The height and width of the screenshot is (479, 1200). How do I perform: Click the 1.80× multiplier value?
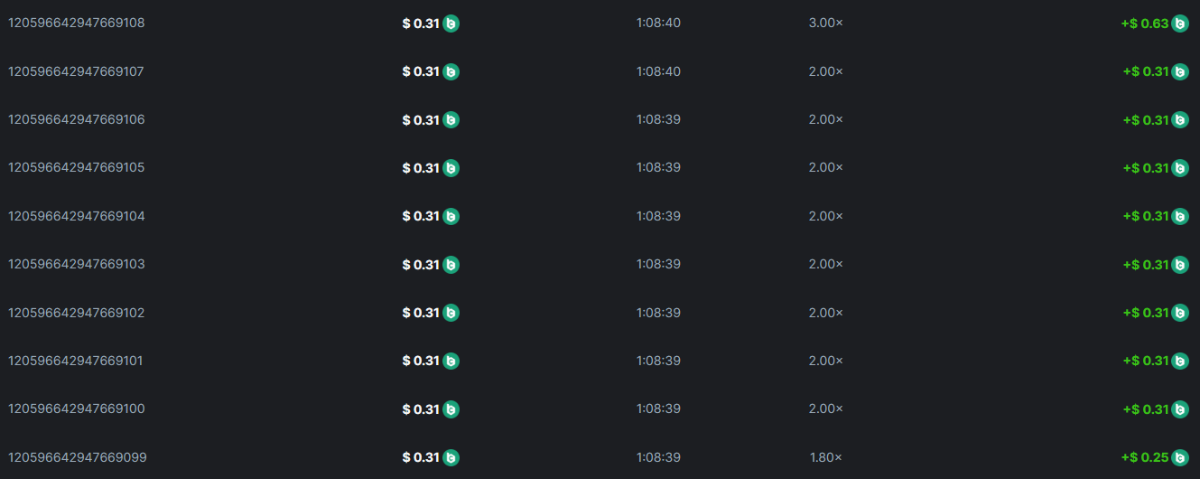click(825, 457)
